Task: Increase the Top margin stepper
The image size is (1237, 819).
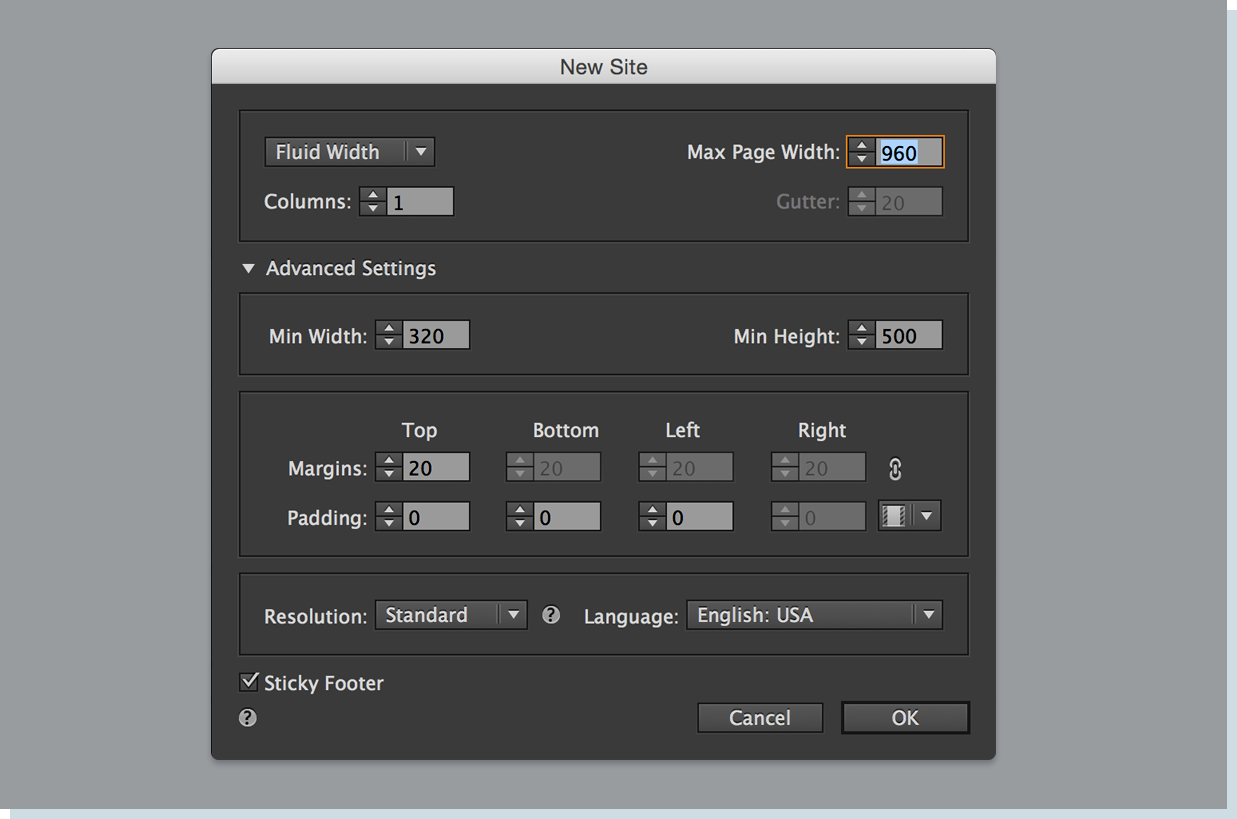Action: pyautogui.click(x=389, y=461)
